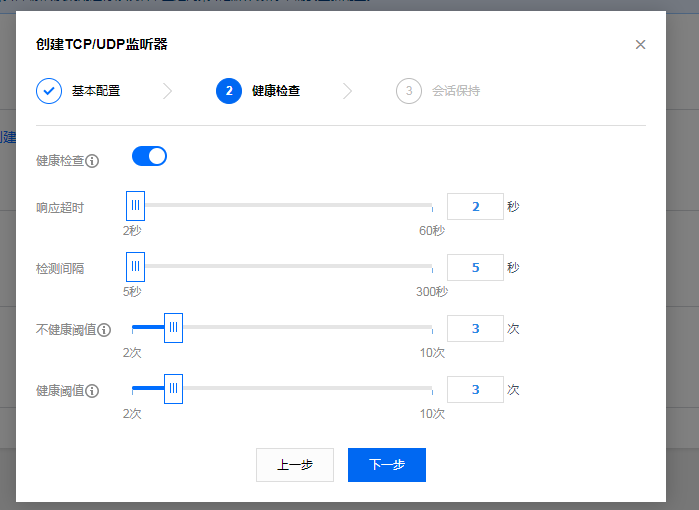Image resolution: width=699 pixels, height=510 pixels.
Task: Click 10次 label under 健康阈值 slider
Action: pyautogui.click(x=432, y=414)
